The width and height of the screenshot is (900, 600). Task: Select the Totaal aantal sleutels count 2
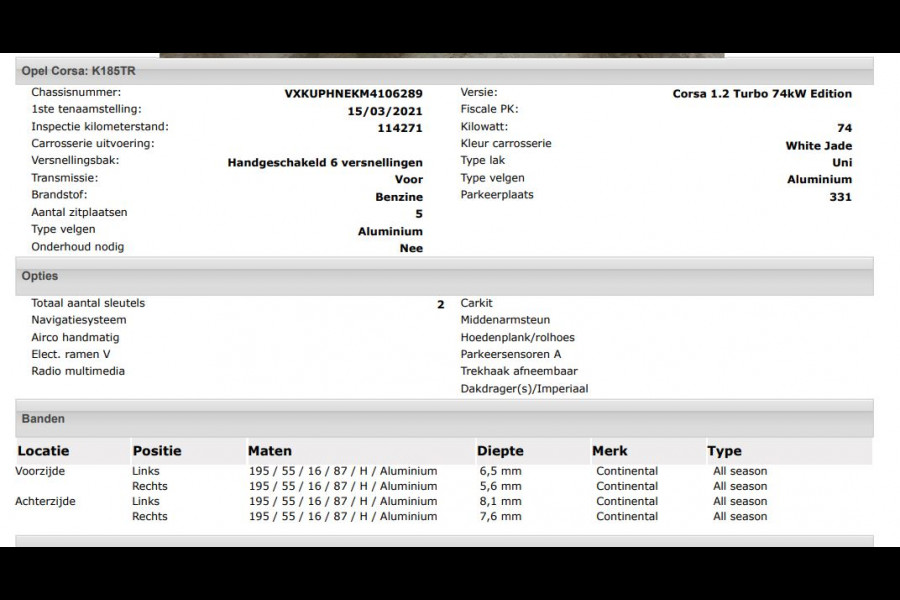(440, 302)
